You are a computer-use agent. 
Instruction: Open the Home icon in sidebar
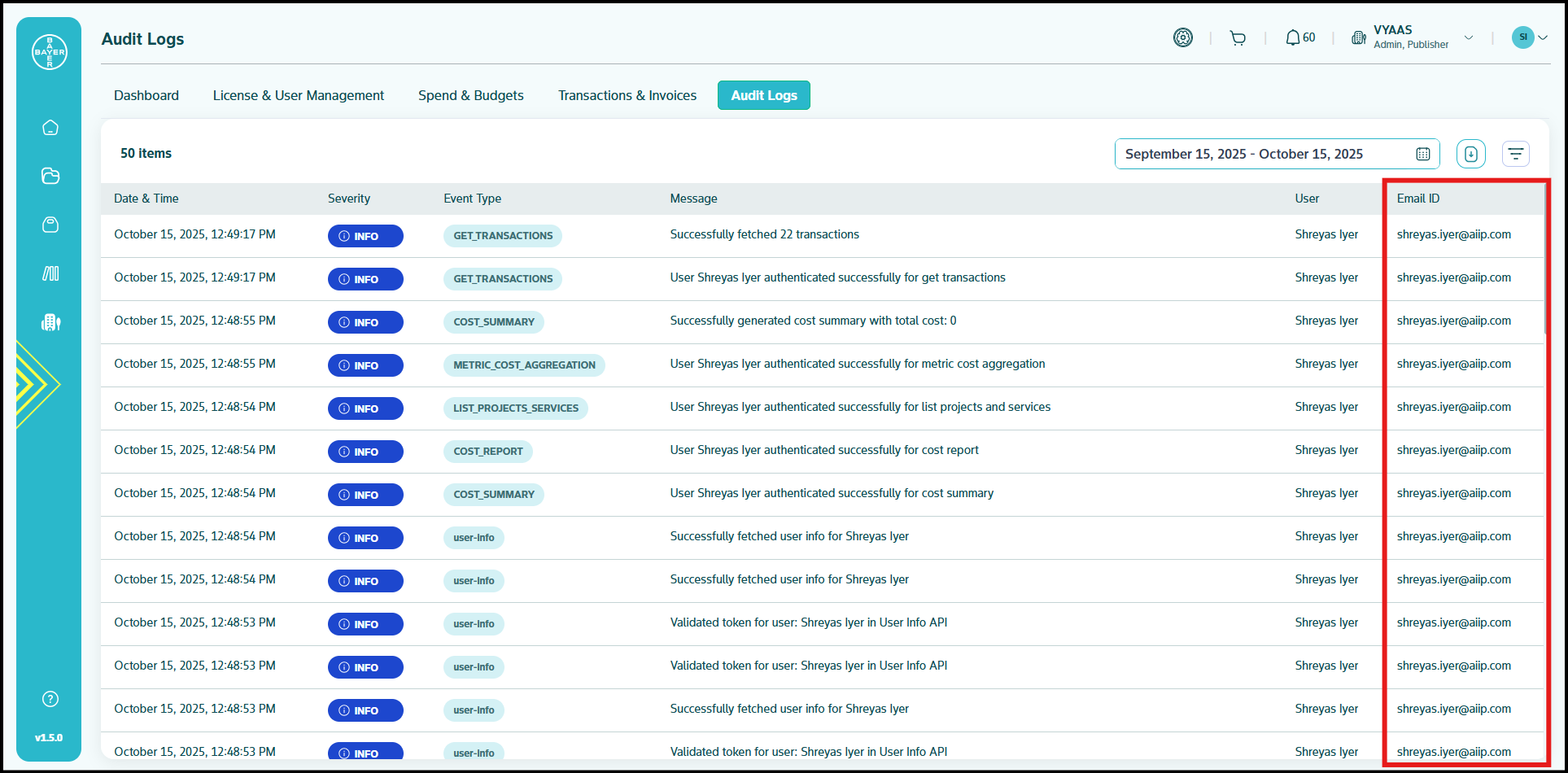pyautogui.click(x=50, y=128)
